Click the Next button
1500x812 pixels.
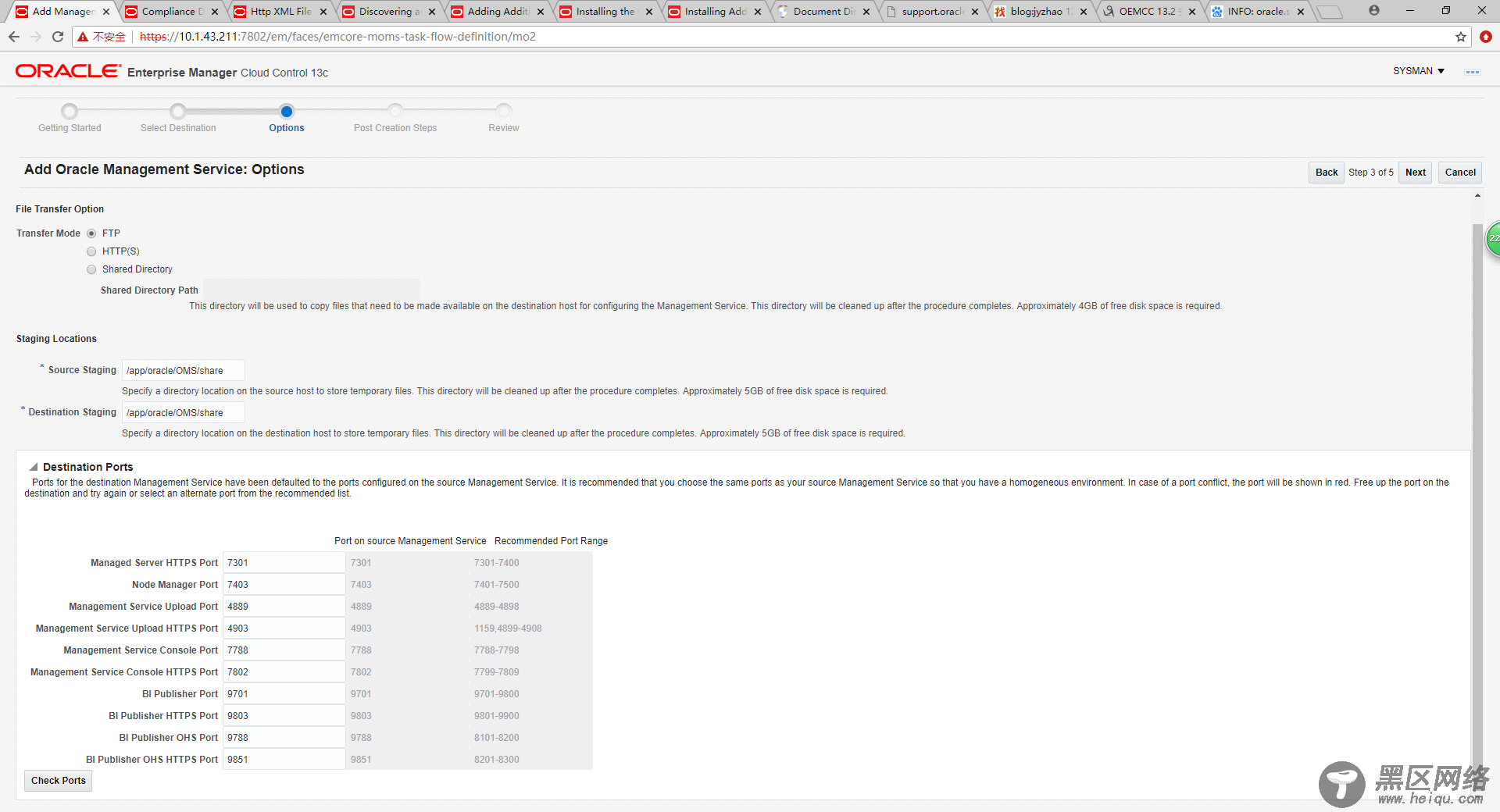tap(1415, 173)
